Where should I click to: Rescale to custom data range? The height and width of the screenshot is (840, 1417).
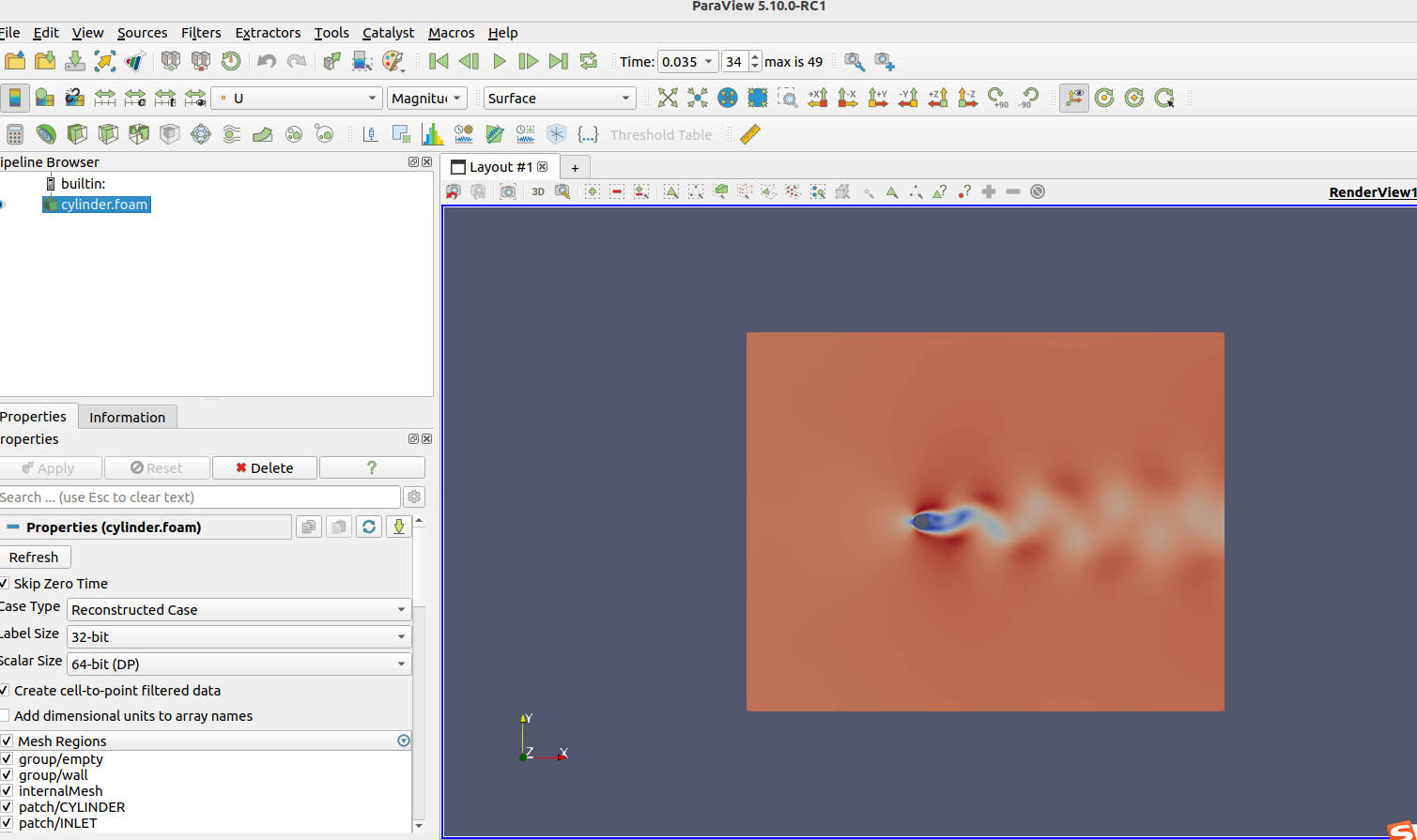pyautogui.click(x=135, y=98)
